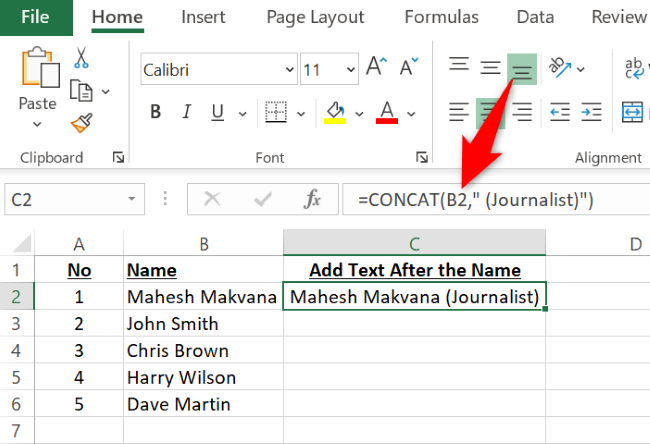Image resolution: width=650 pixels, height=444 pixels.
Task: Click the Orientation text-angle icon
Action: tap(560, 67)
